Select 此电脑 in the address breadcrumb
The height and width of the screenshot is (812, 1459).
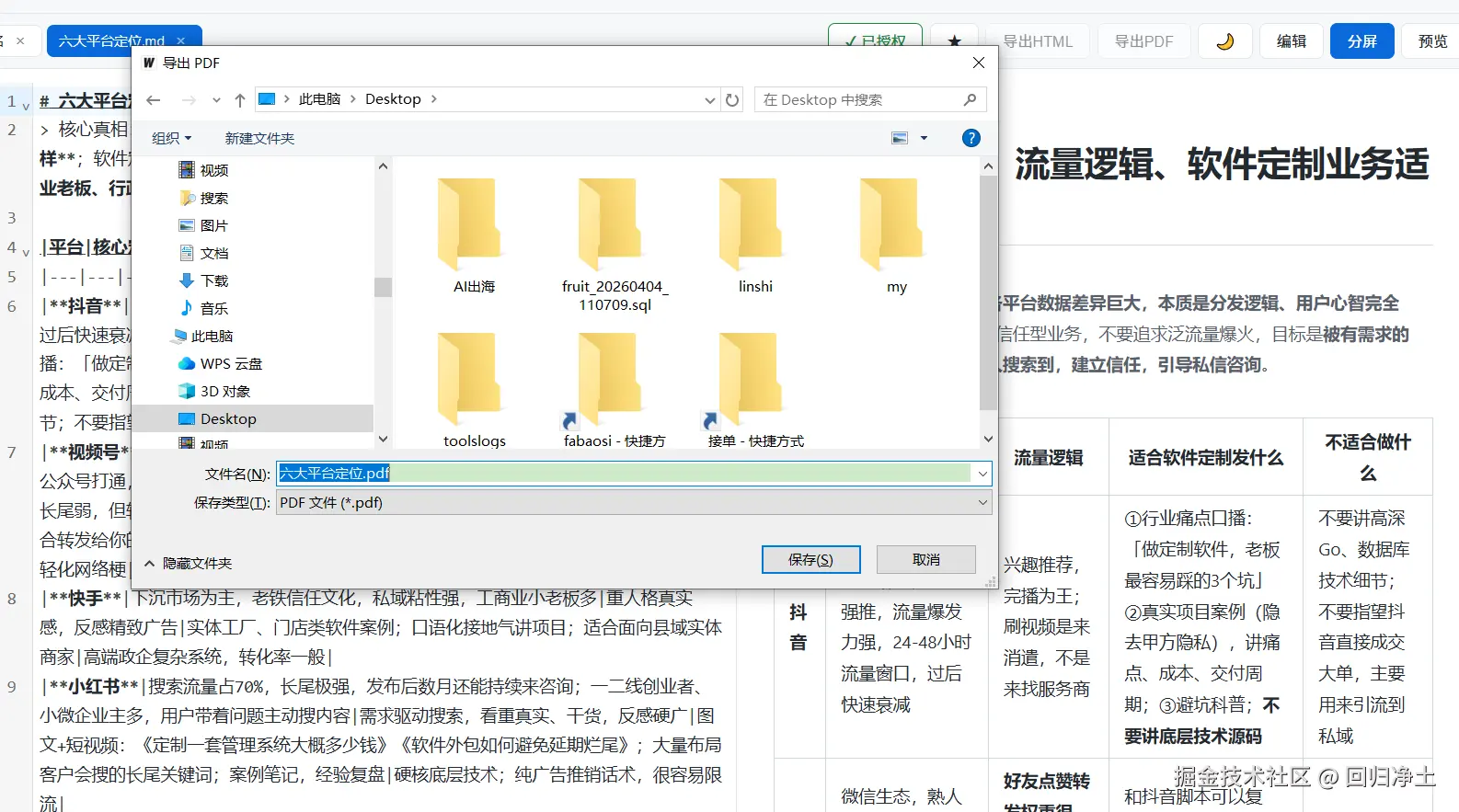[319, 99]
